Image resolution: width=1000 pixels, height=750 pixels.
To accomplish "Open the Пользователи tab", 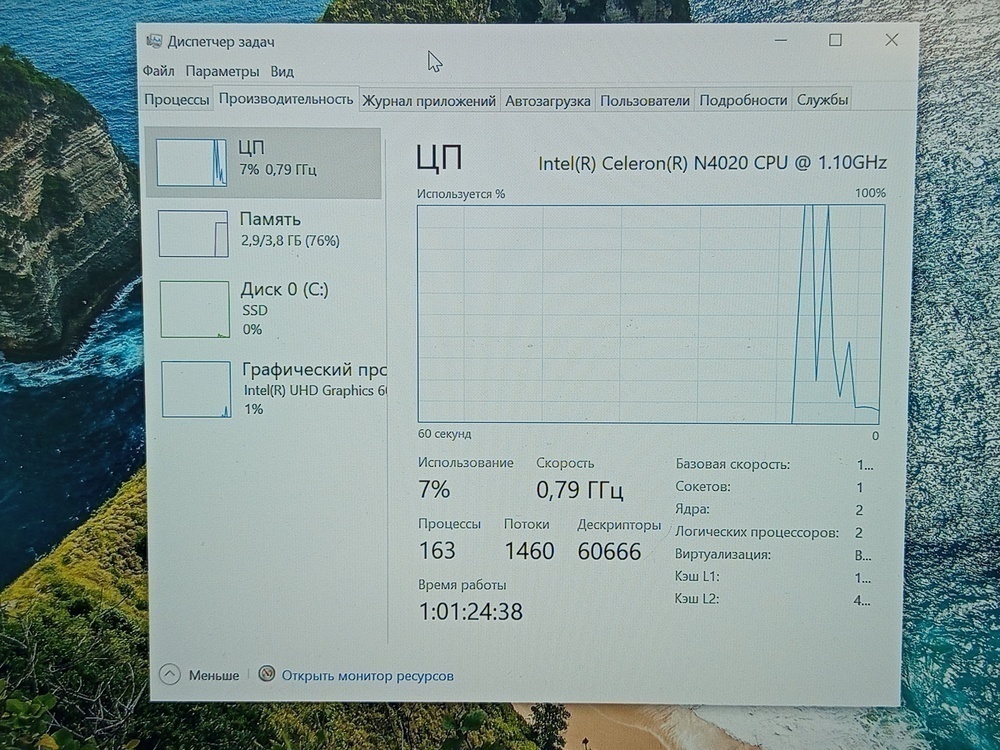I will tap(644, 100).
